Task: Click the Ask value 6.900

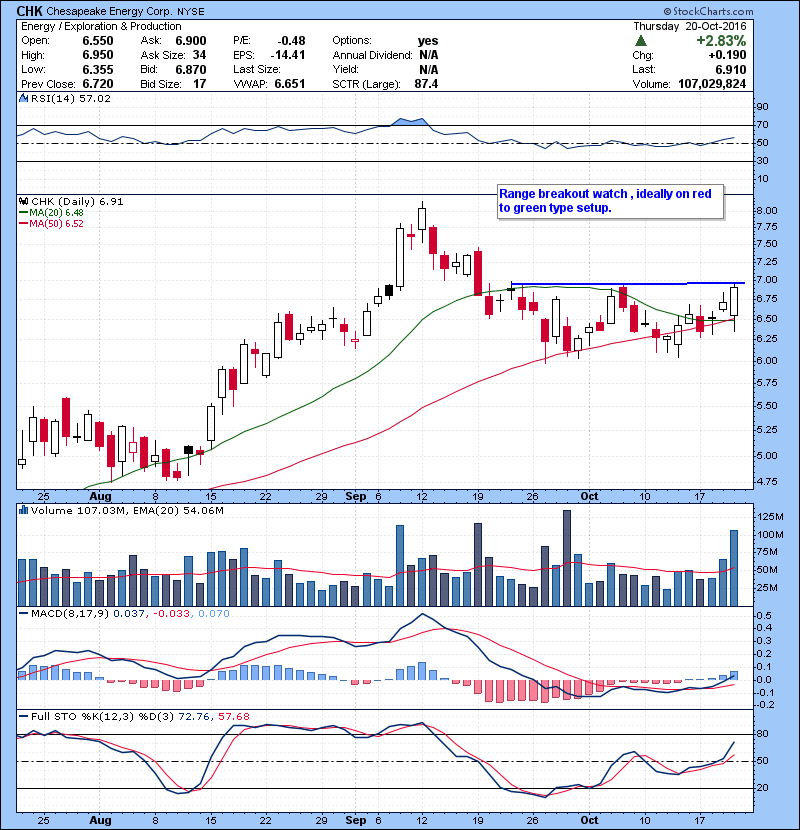Action: point(191,41)
